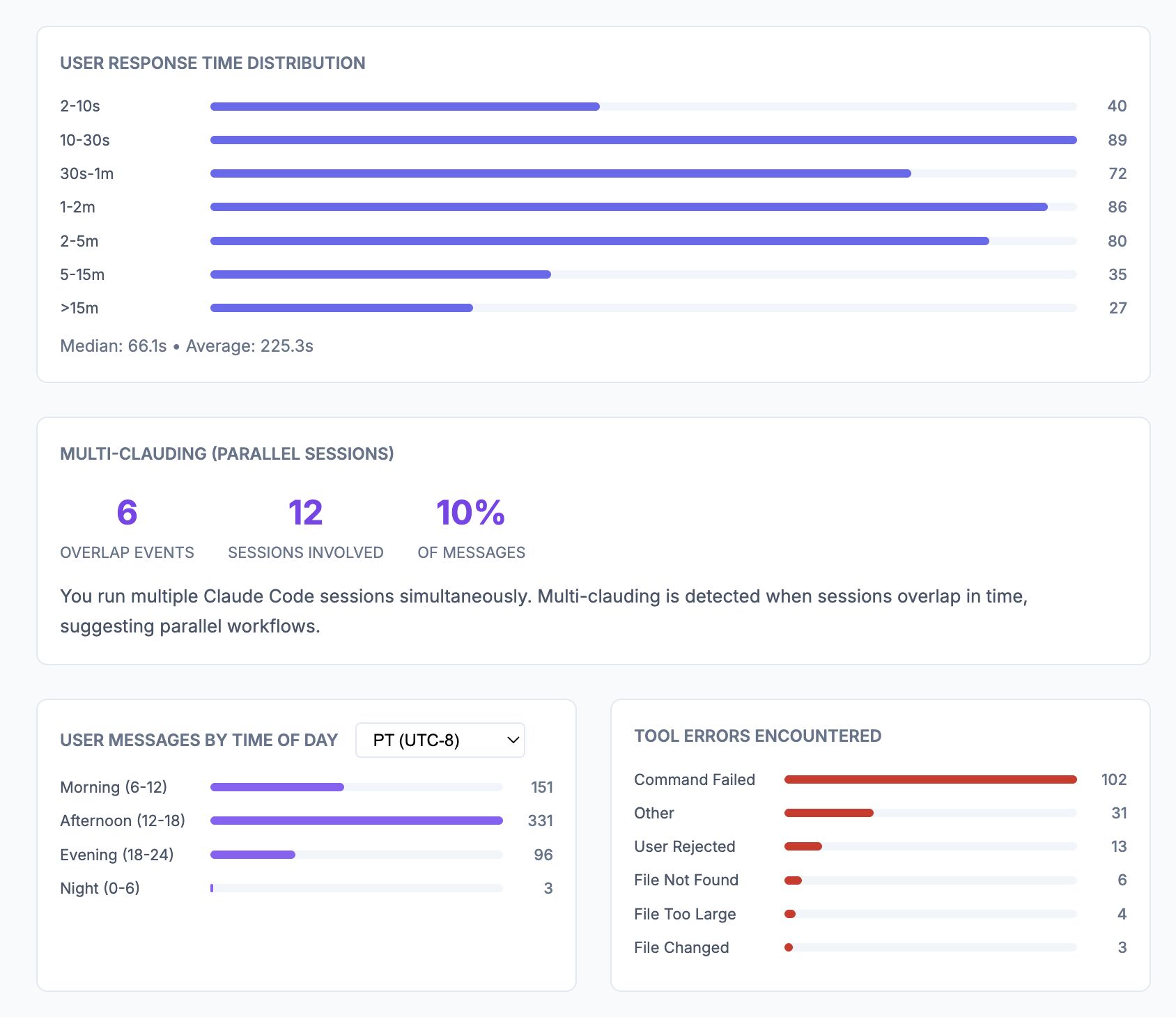Click the Night (0-6) row label
This screenshot has width=1176, height=1017.
tap(100, 888)
